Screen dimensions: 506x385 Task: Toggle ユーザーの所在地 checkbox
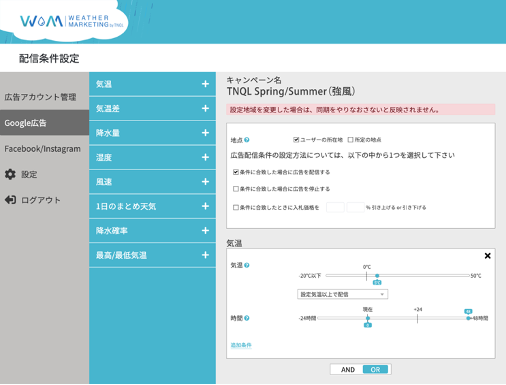[x=296, y=140]
